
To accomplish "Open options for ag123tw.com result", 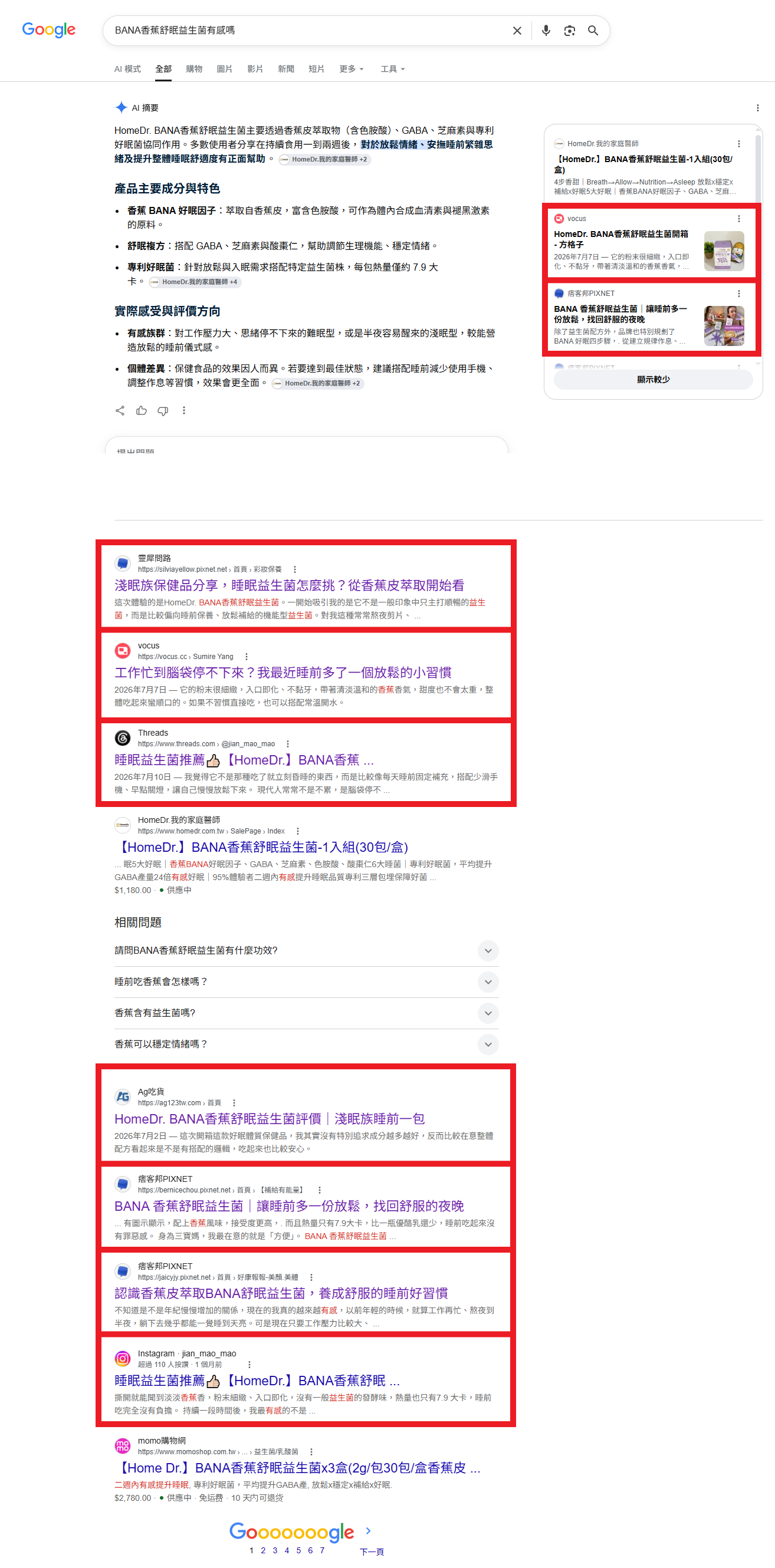I will [x=234, y=1103].
